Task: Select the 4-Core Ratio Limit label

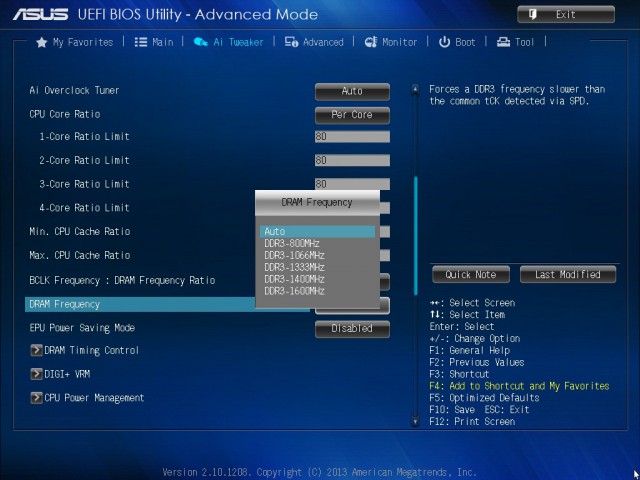Action: 84,208
